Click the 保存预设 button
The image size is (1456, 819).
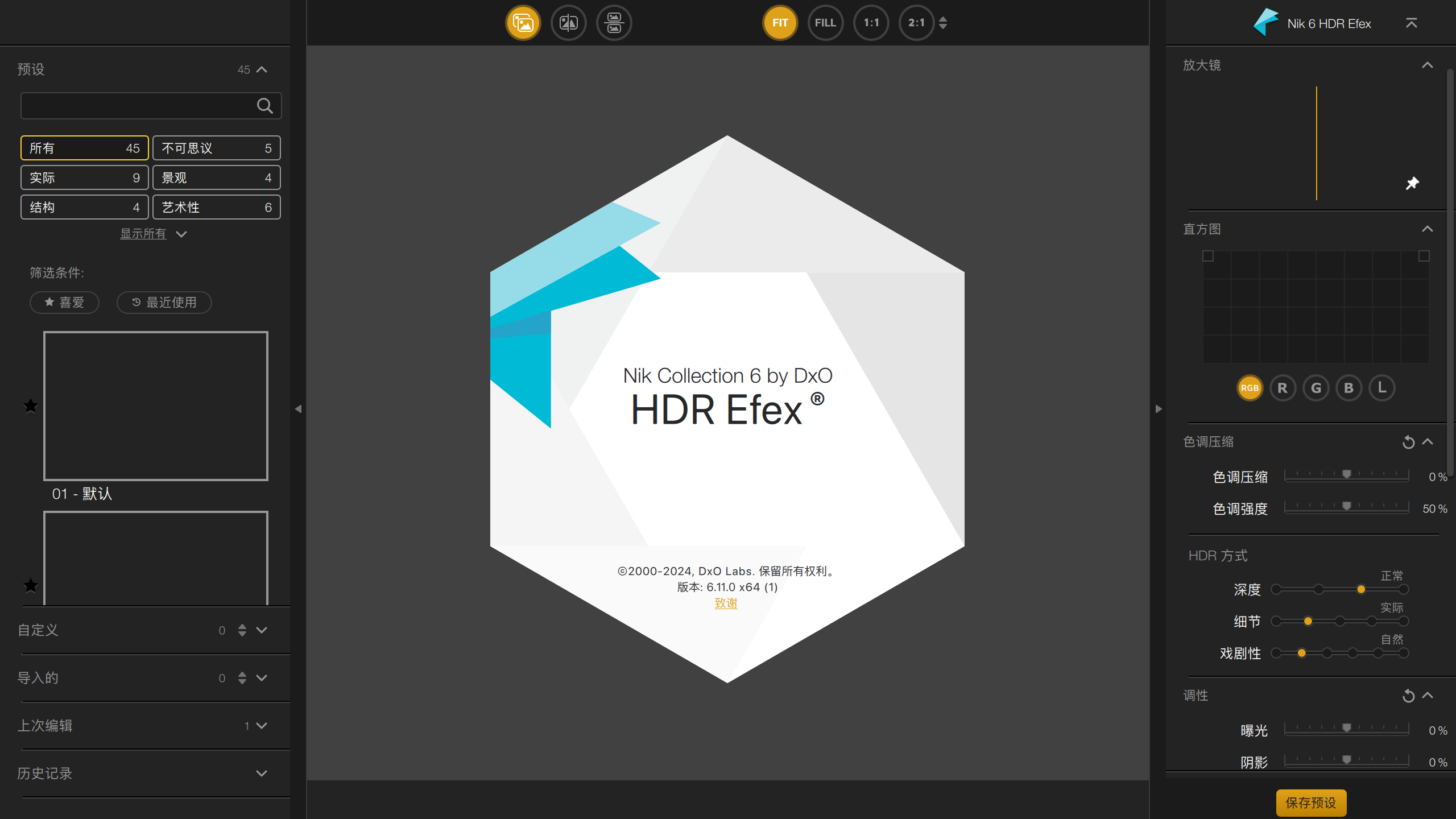tap(1310, 803)
